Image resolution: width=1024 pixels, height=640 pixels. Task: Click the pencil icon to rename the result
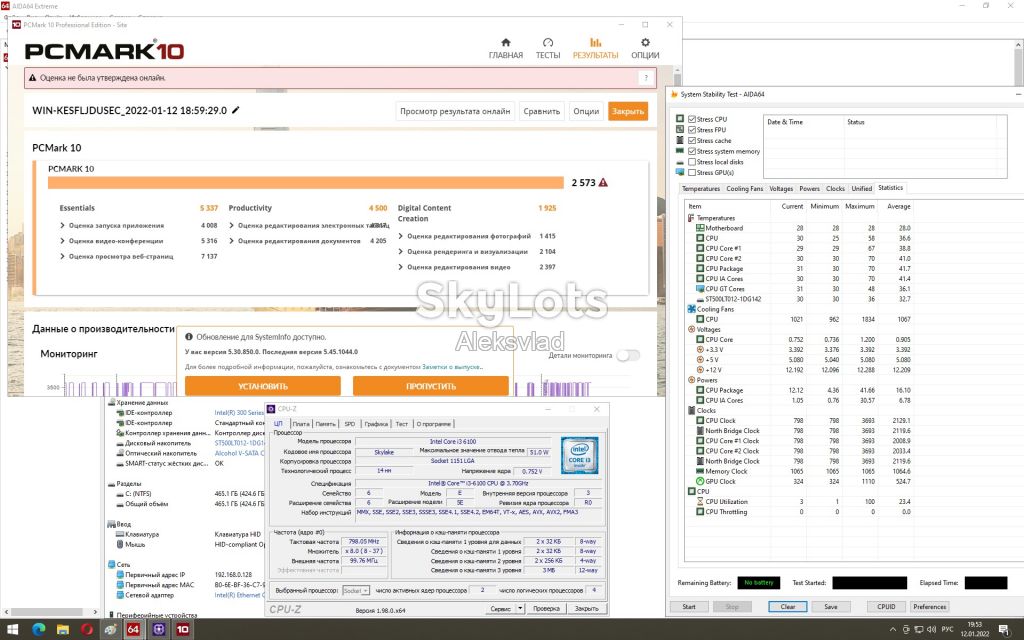tap(236, 110)
